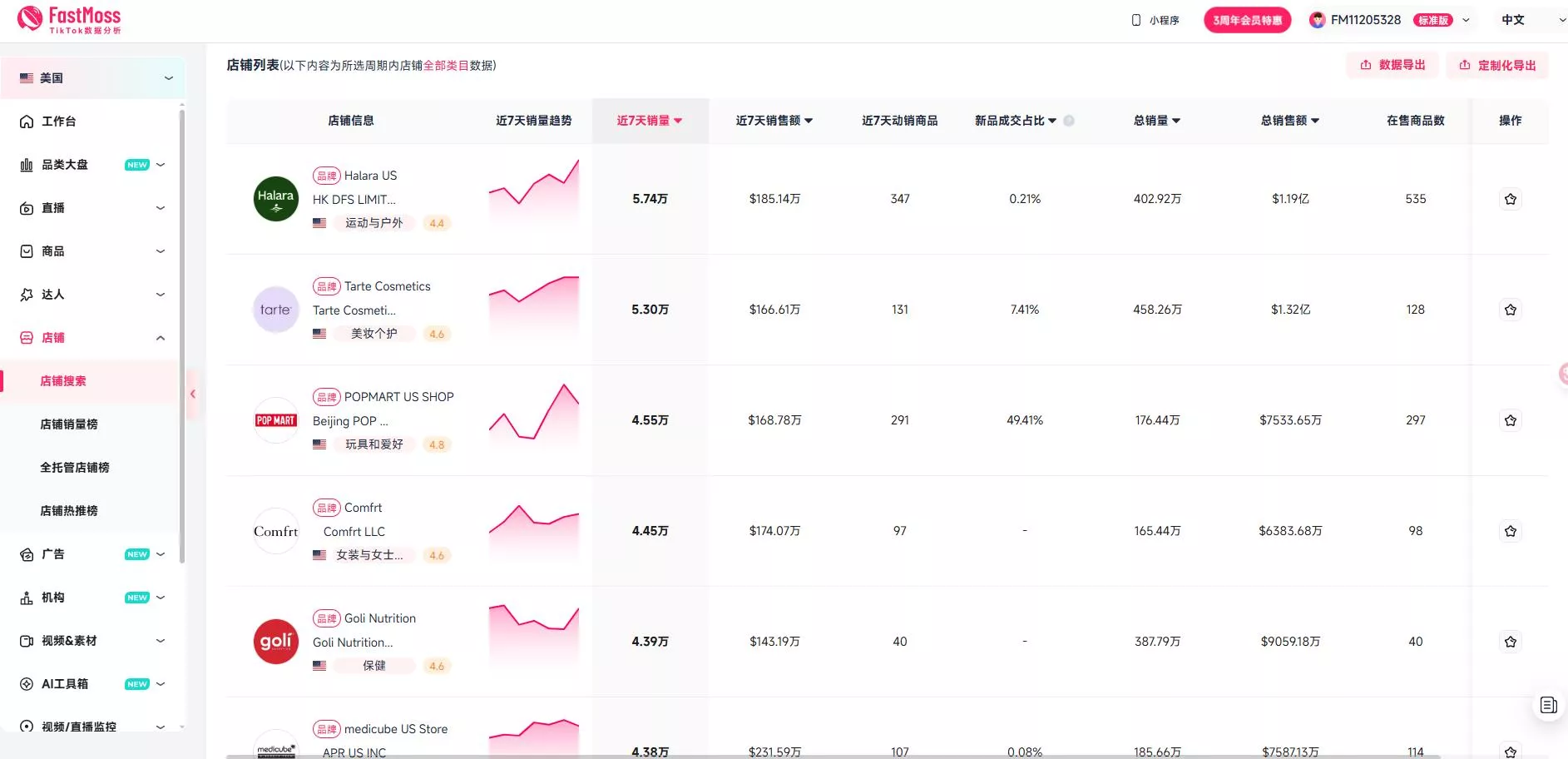Viewport: 1568px width, 759px height.
Task: Star the Tarte Cosmetics store
Action: coord(1510,310)
